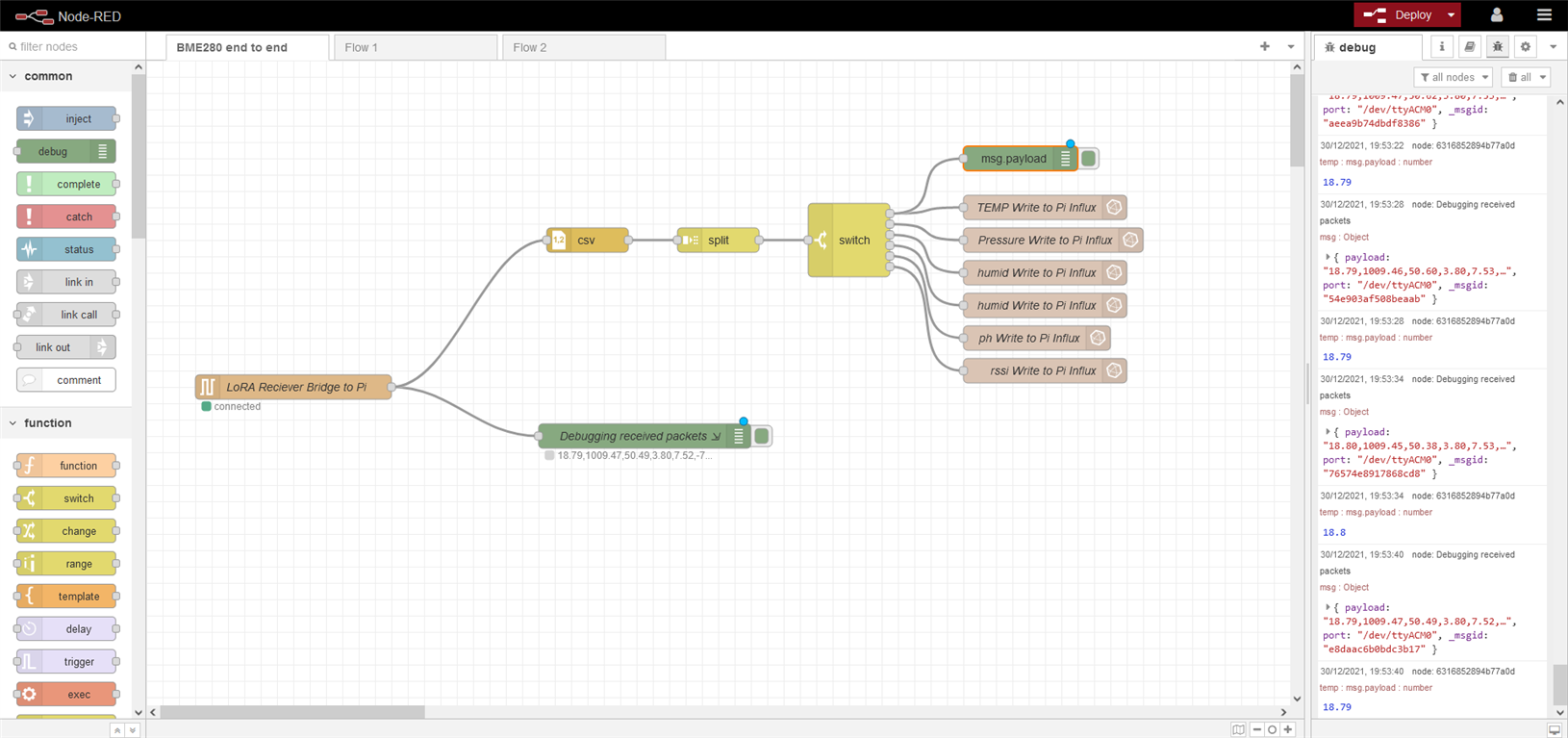The height and width of the screenshot is (738, 1568).
Task: Expand payload 18.79,1009.47,50.49 debug message
Action: point(1328,607)
